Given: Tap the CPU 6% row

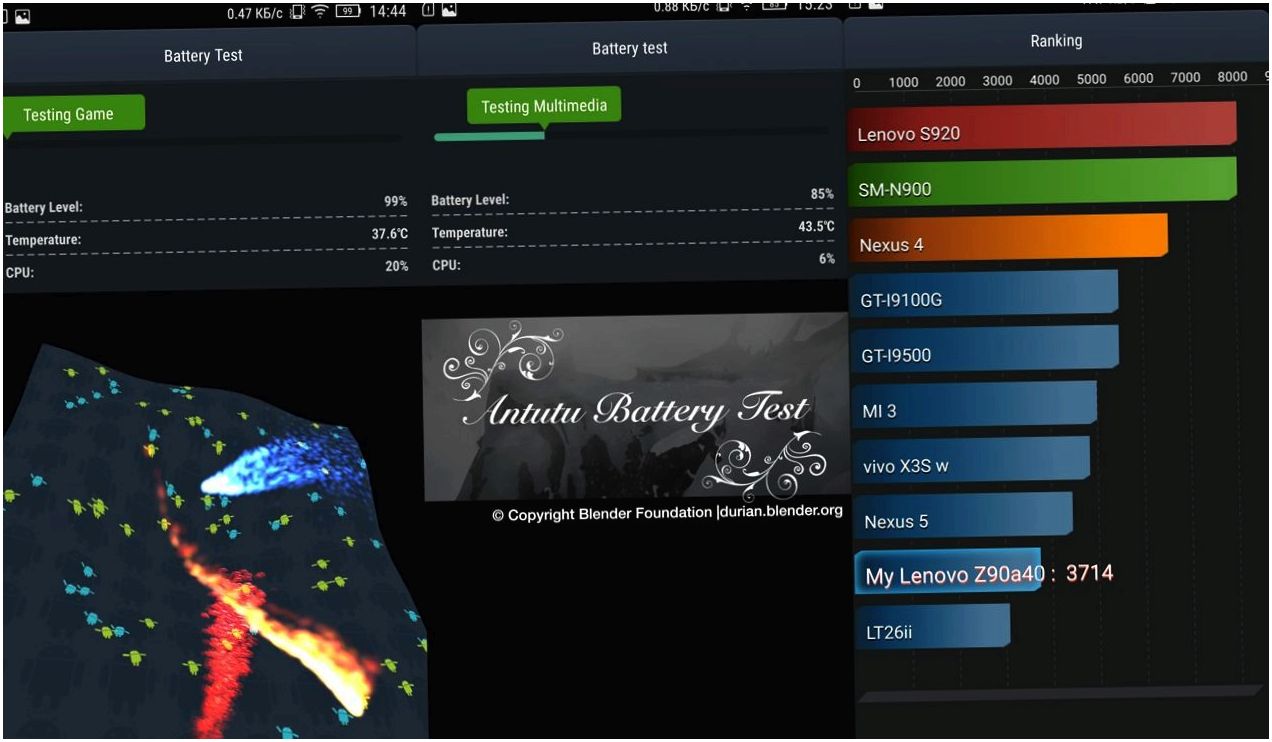Looking at the screenshot, I should tap(632, 262).
